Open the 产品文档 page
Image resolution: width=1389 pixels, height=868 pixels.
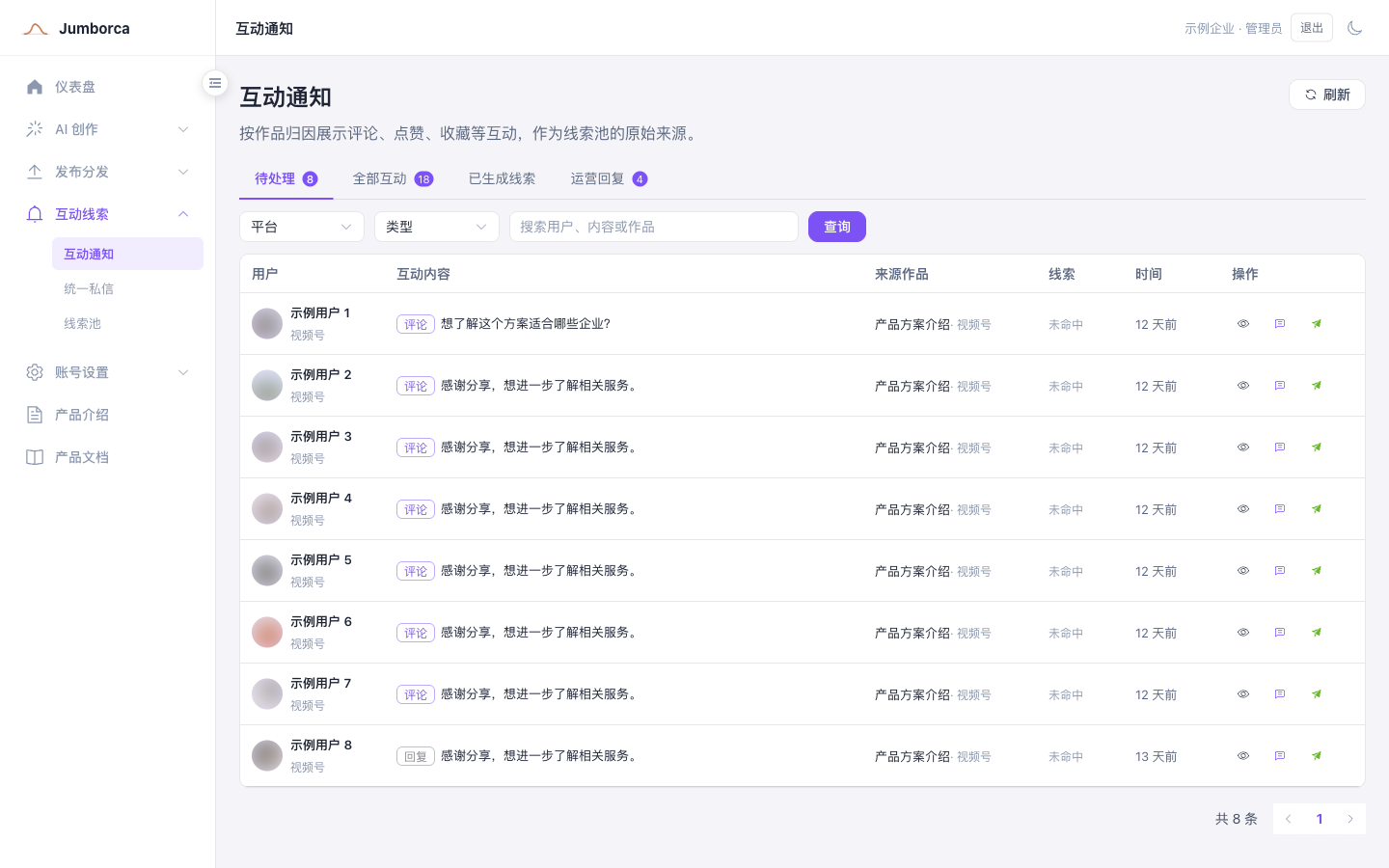[108, 457]
